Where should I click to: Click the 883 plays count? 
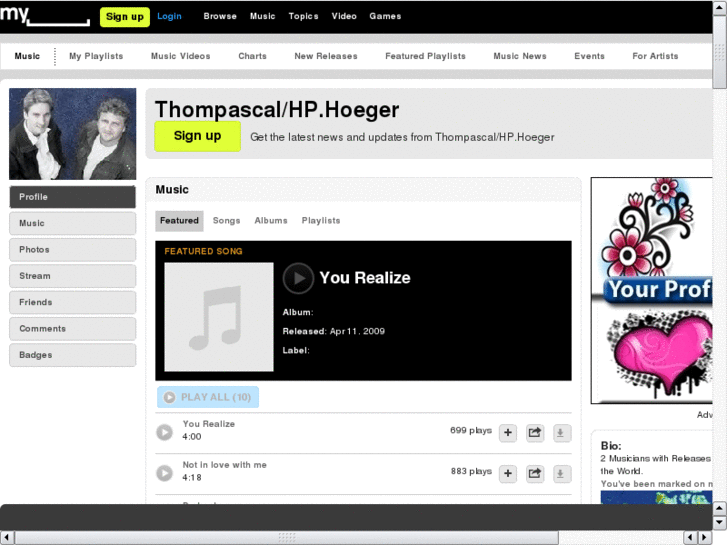[471, 471]
